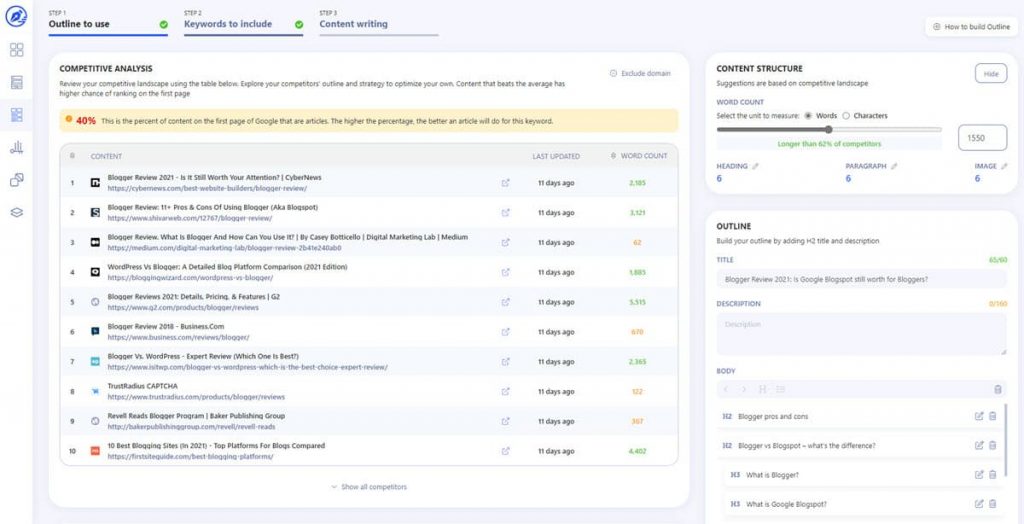Click How to build Outline button

[x=971, y=27]
